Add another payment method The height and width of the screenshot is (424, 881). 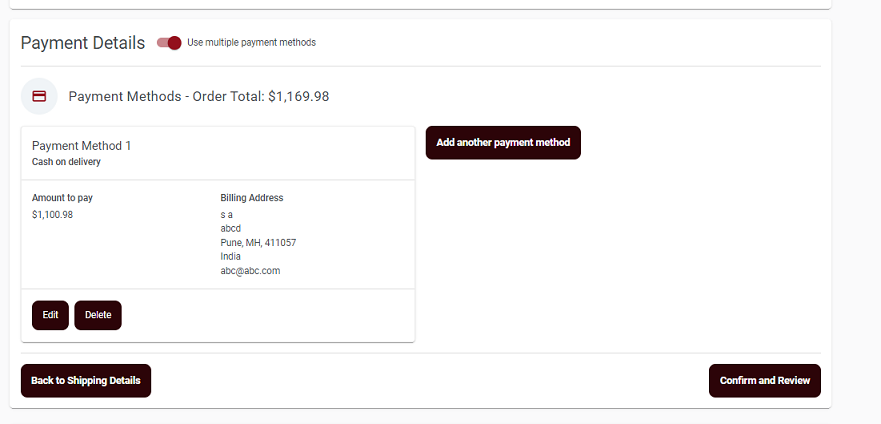pyautogui.click(x=503, y=143)
